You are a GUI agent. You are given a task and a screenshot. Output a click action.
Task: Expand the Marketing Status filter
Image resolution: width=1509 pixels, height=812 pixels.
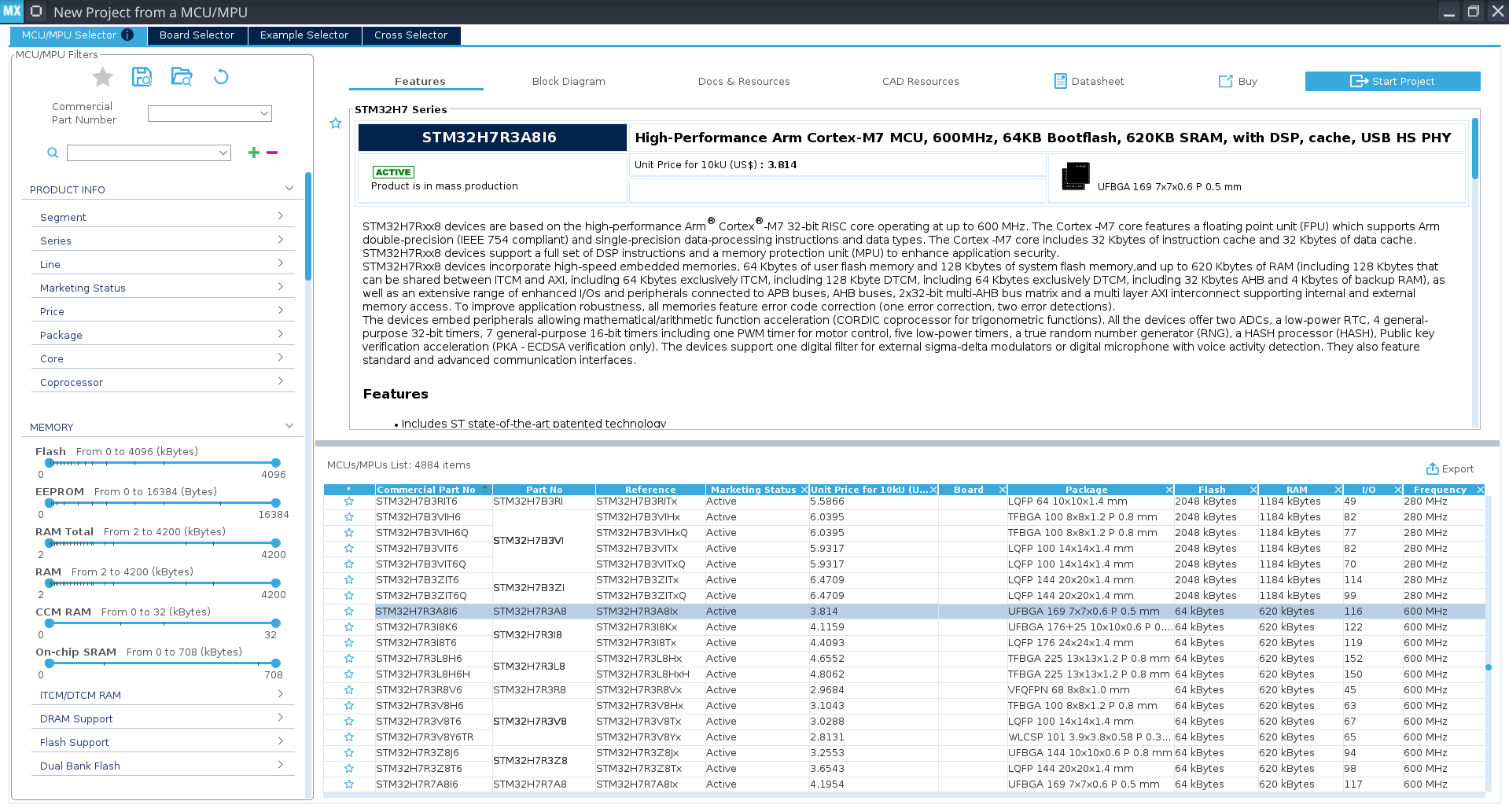click(280, 287)
